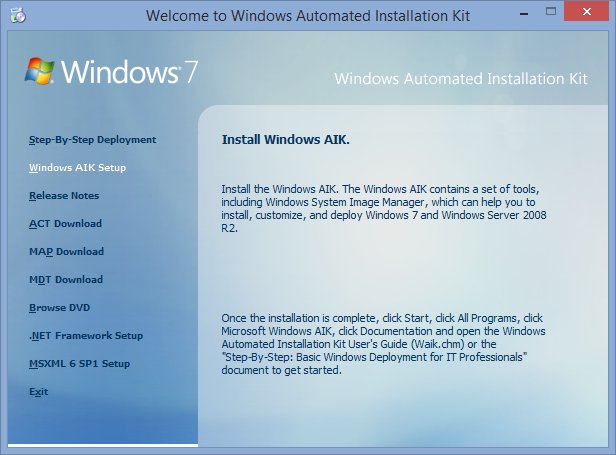This screenshot has width=616, height=455.
Task: Launch Windows AIK Setup
Action: (77, 168)
